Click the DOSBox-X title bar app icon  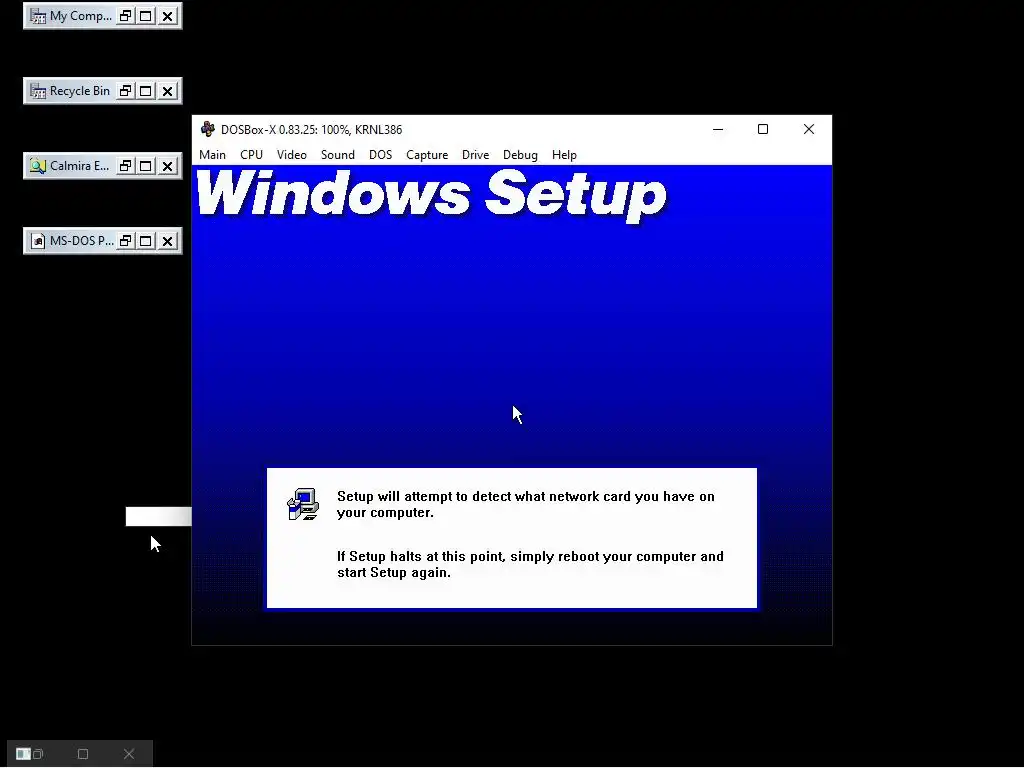(208, 129)
